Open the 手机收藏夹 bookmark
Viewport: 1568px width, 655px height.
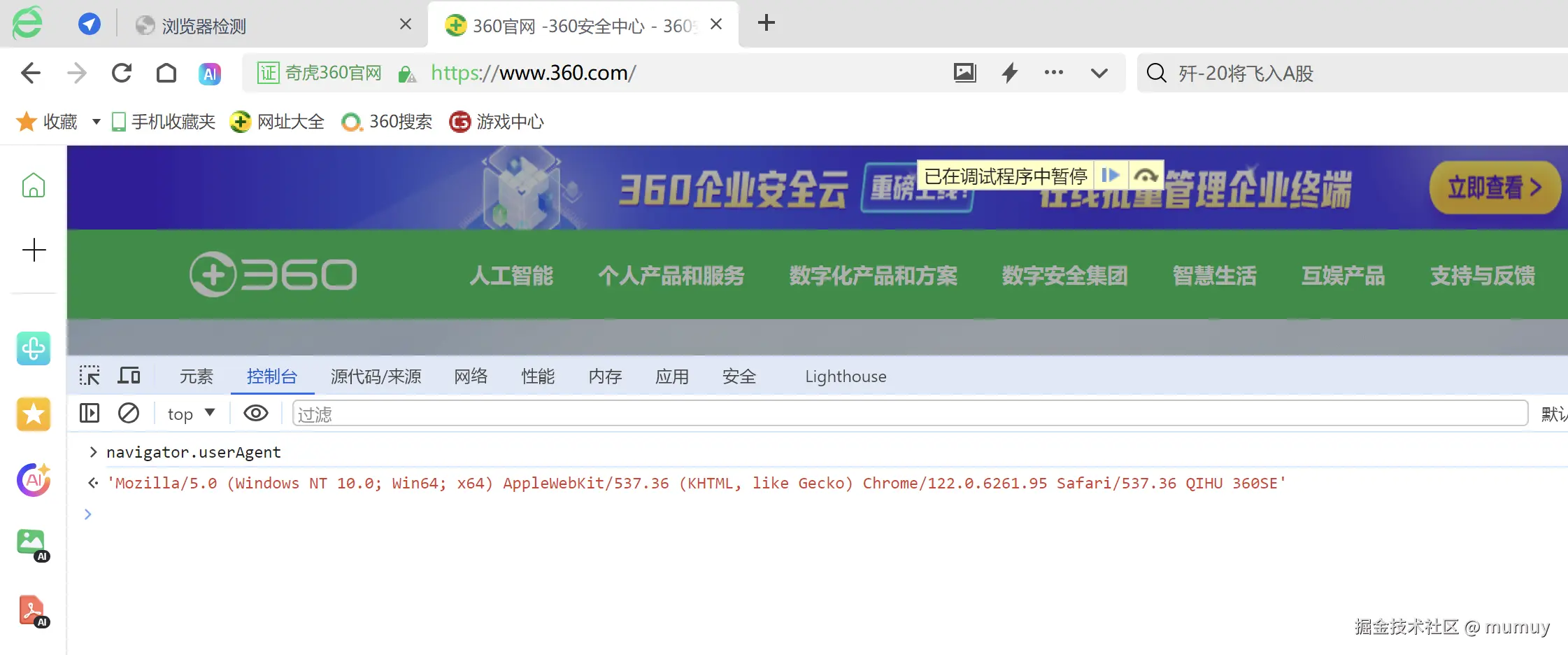point(164,122)
